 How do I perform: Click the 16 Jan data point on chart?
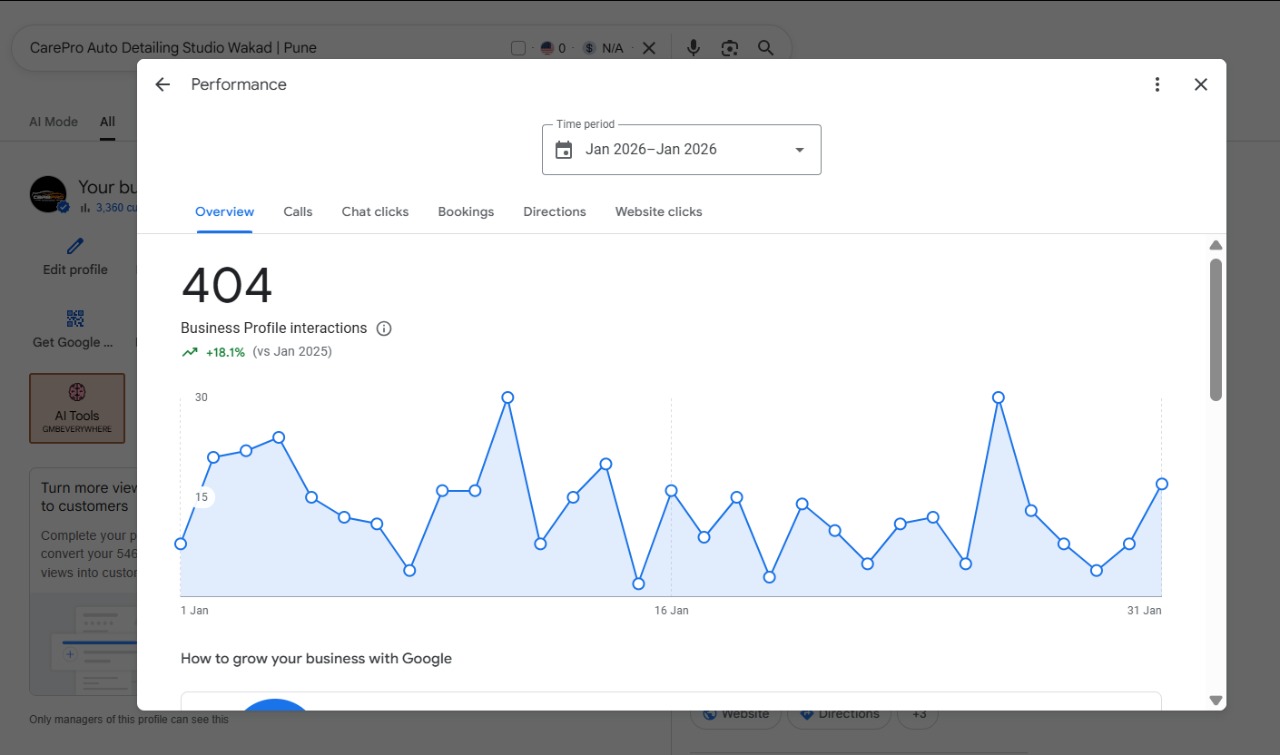[x=671, y=491]
